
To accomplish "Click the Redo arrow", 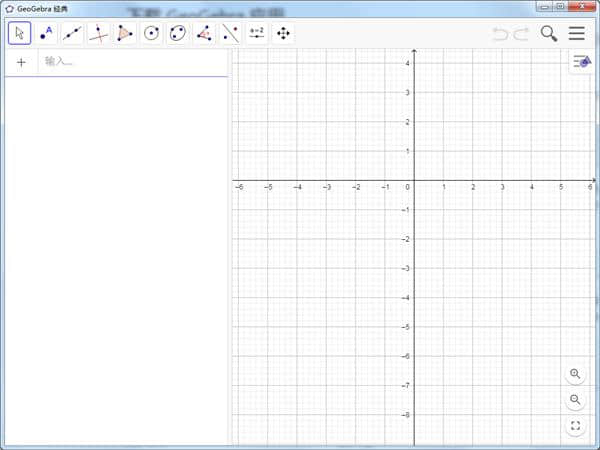I will click(521, 34).
